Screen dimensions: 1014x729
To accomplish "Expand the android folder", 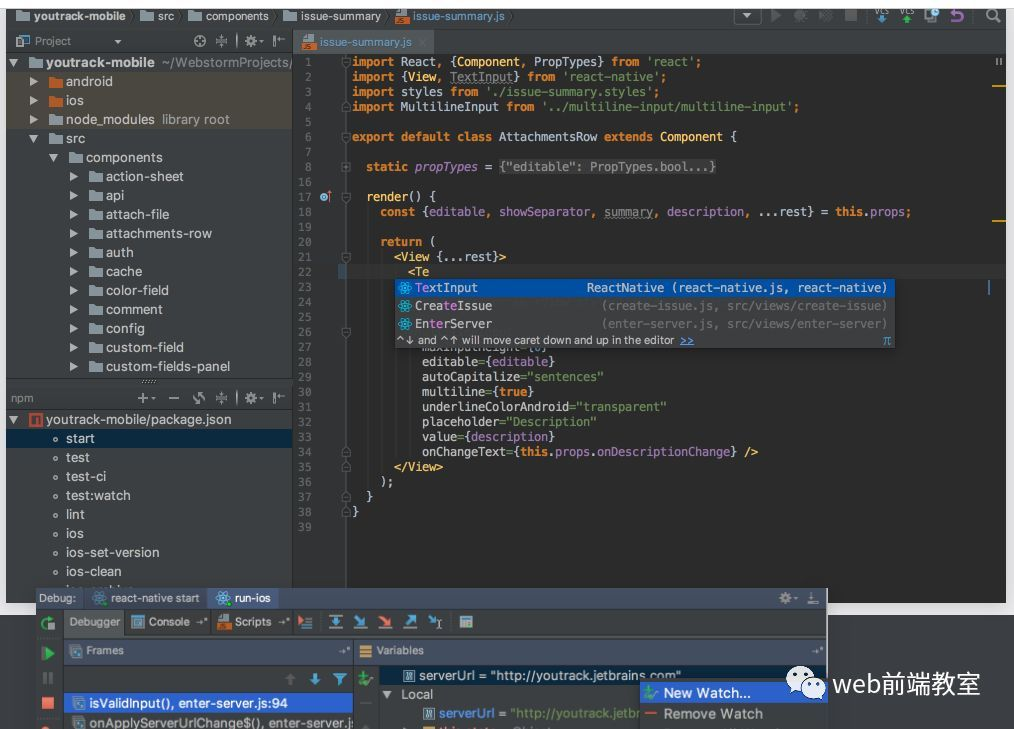I will (34, 82).
